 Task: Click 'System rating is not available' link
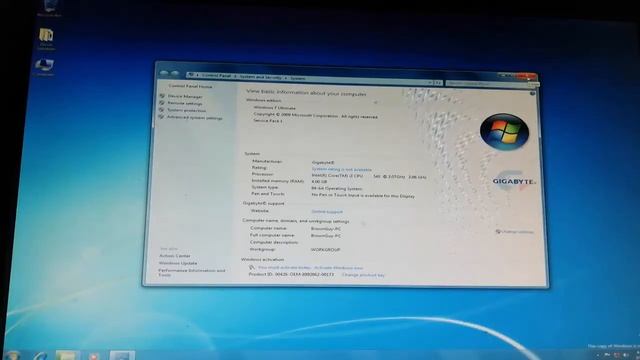pos(342,169)
